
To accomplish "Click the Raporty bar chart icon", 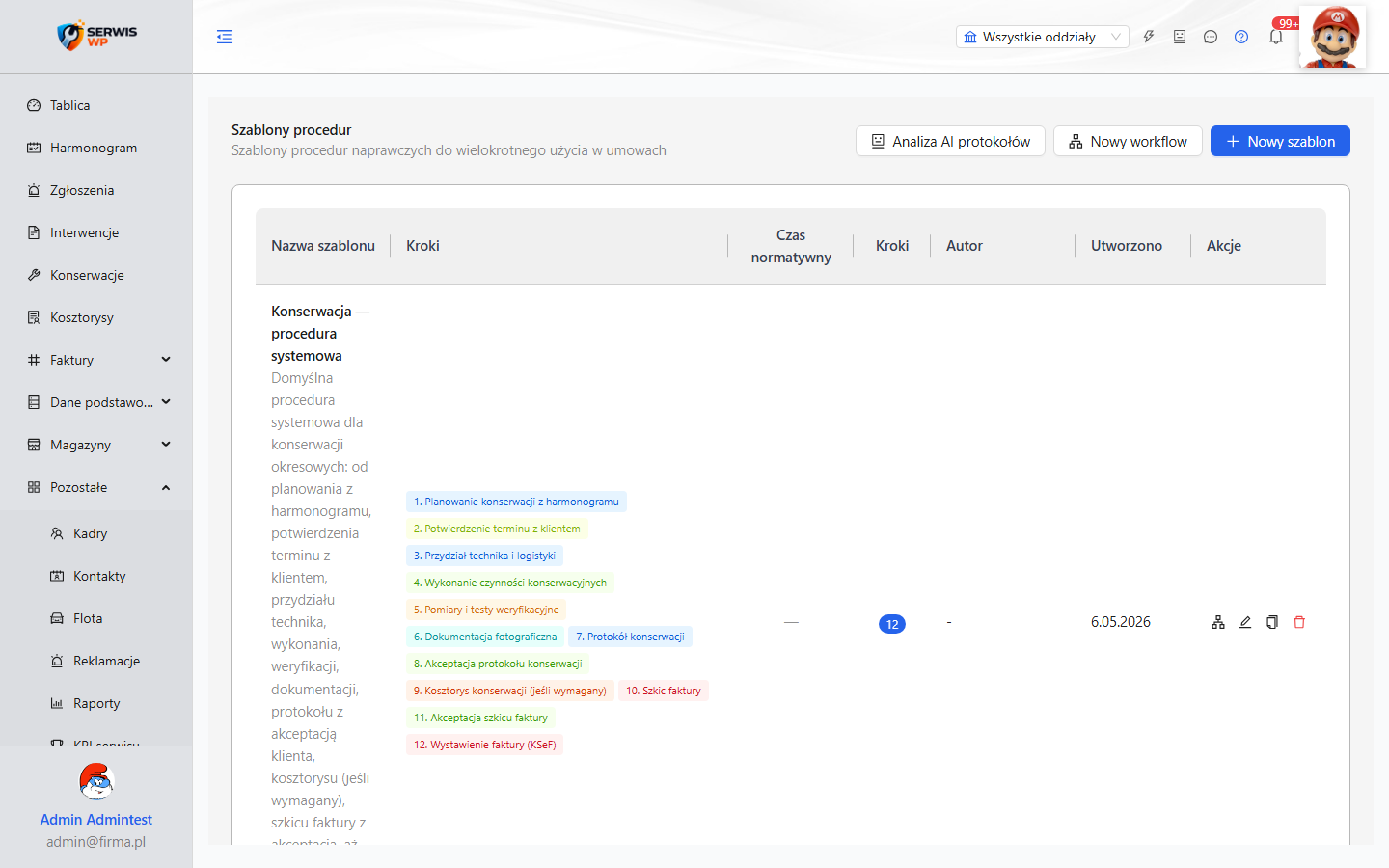I will coord(57,703).
